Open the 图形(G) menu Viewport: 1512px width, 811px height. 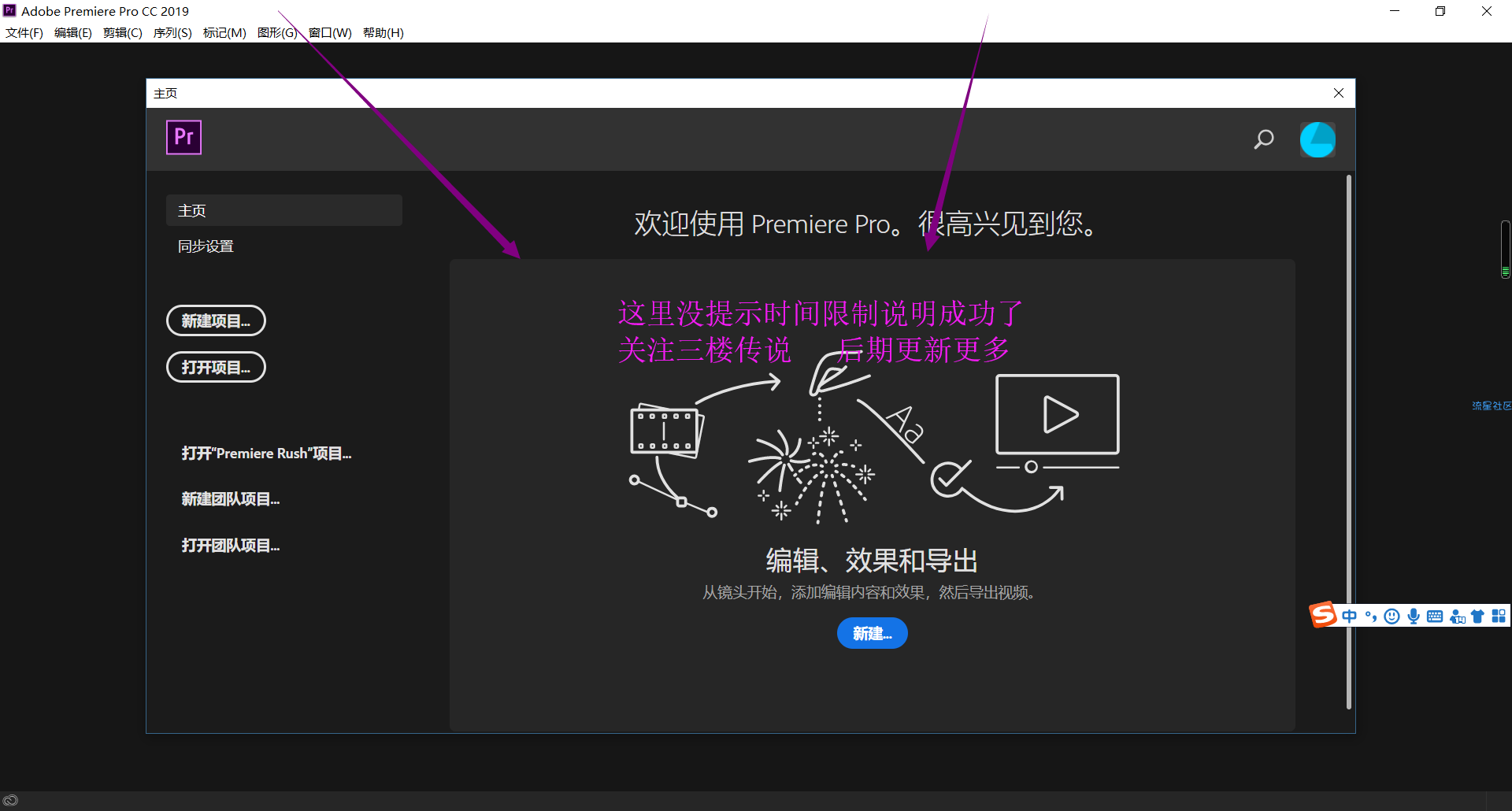pyautogui.click(x=277, y=32)
